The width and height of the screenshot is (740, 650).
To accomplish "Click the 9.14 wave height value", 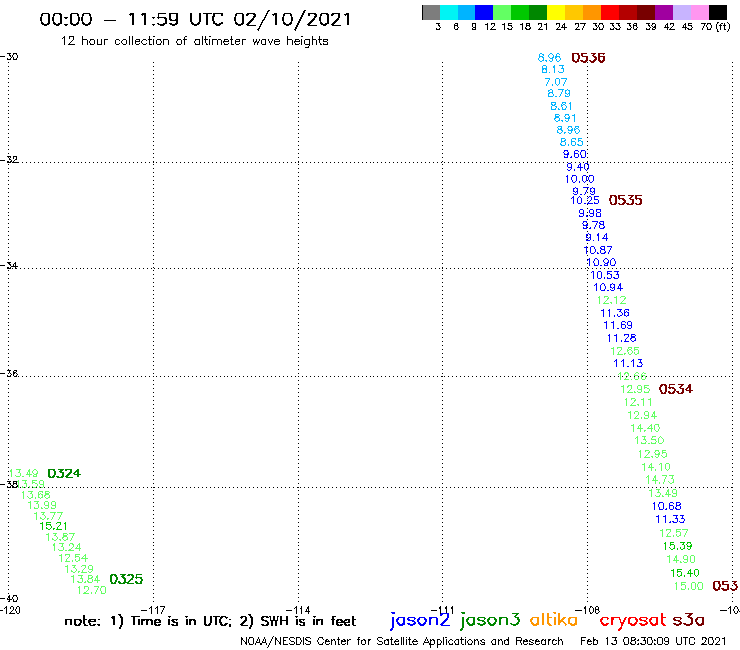I will click(597, 237).
